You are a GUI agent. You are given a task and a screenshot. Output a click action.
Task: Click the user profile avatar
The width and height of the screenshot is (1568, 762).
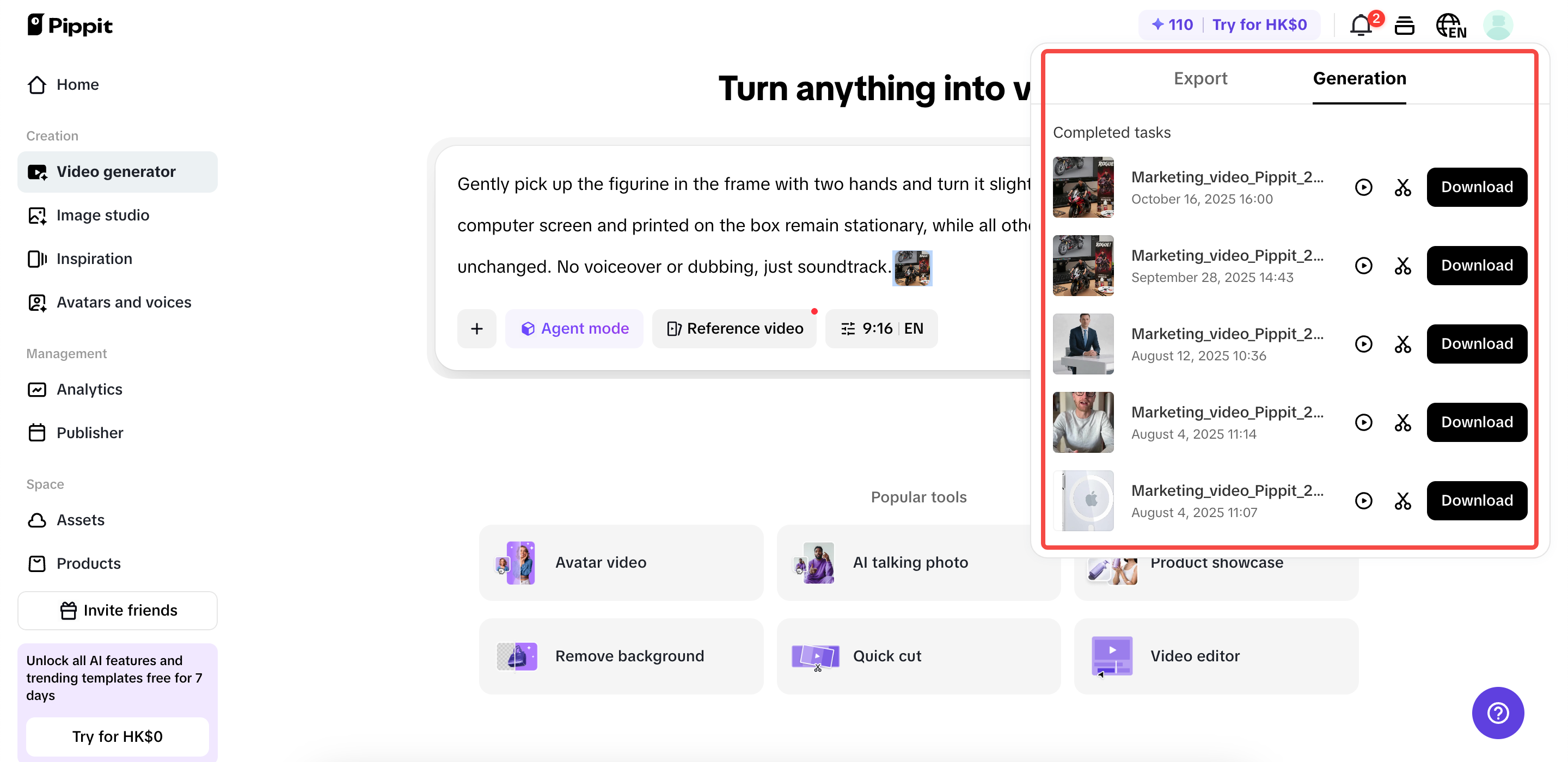pos(1497,26)
